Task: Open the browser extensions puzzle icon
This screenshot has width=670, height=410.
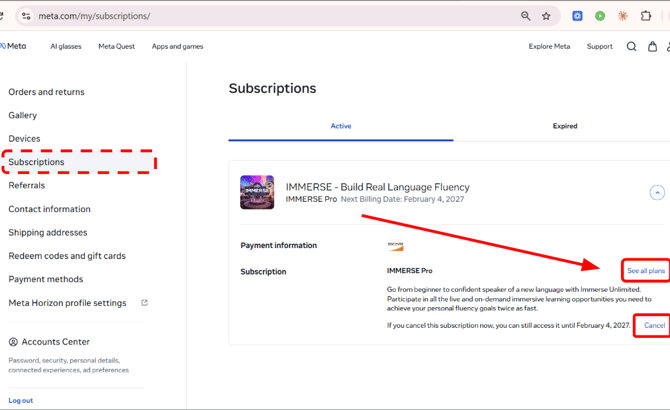Action: pos(646,16)
